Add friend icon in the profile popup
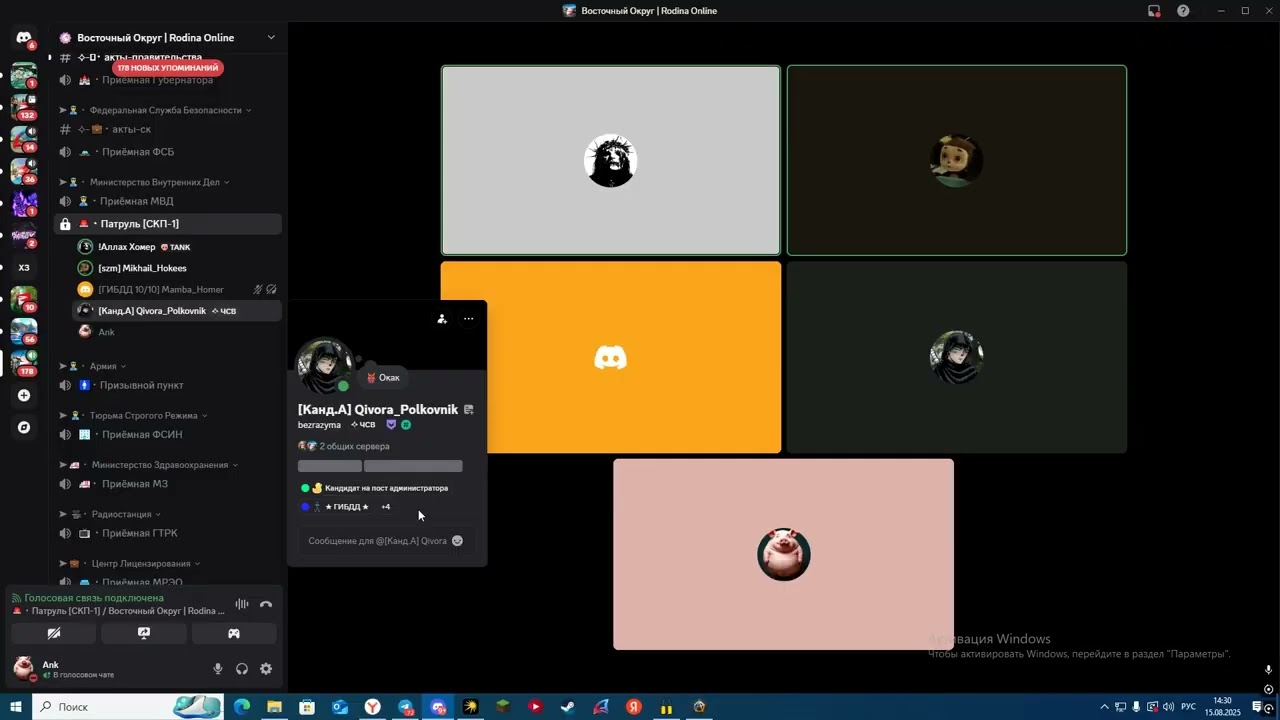1280x720 pixels. [442, 319]
